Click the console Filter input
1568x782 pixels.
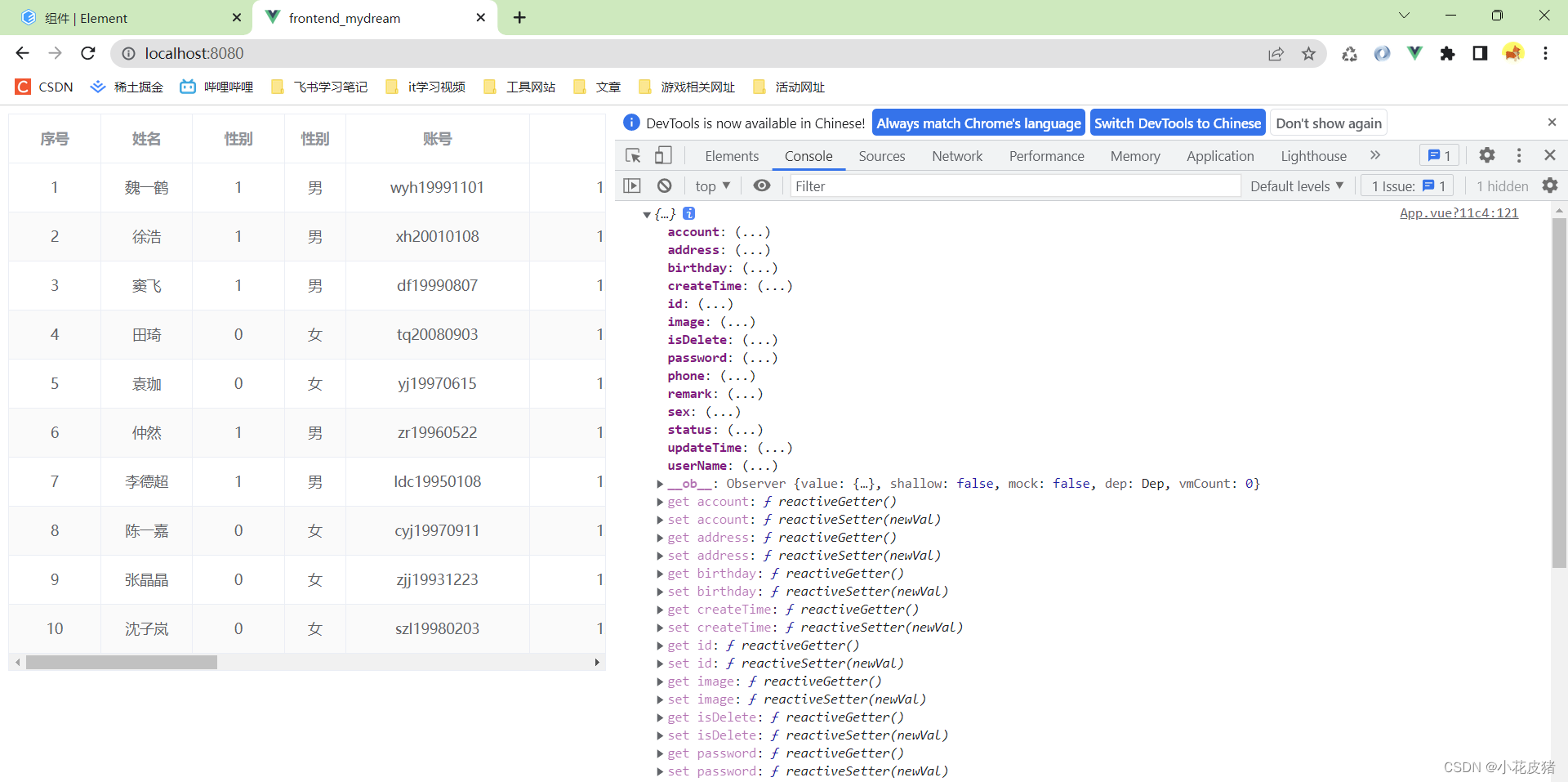point(1015,186)
